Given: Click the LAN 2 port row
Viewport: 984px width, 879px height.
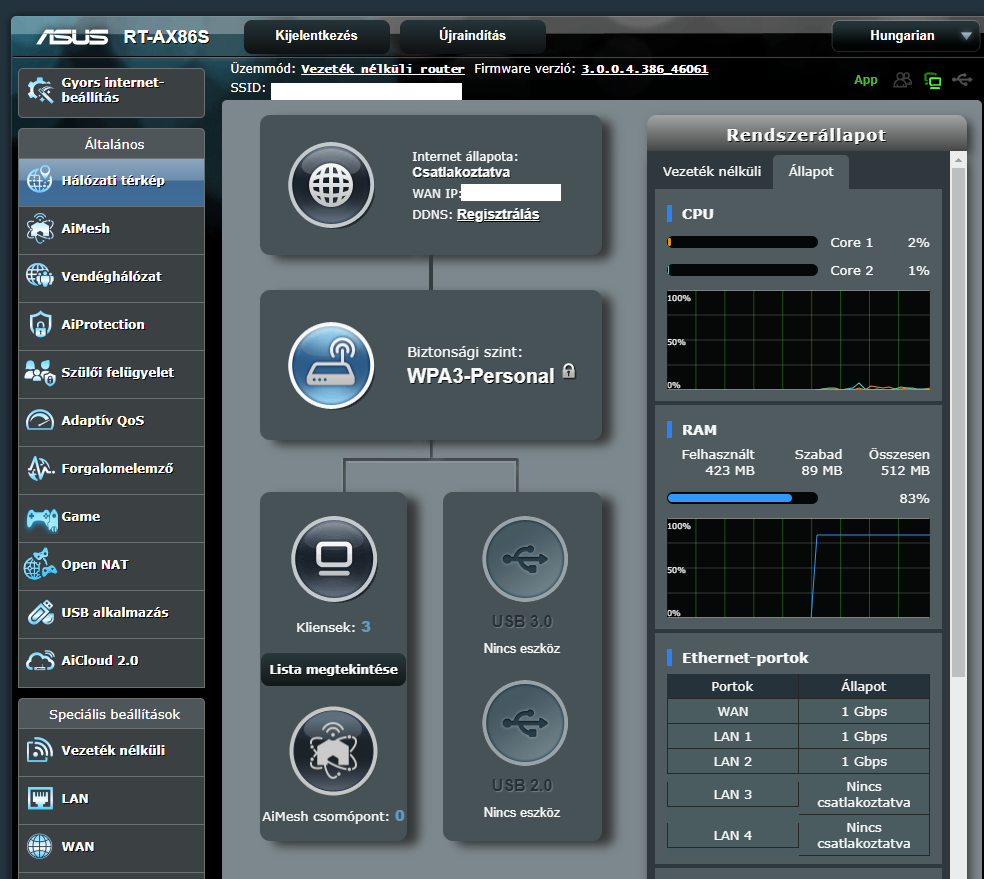Looking at the screenshot, I should coord(798,762).
